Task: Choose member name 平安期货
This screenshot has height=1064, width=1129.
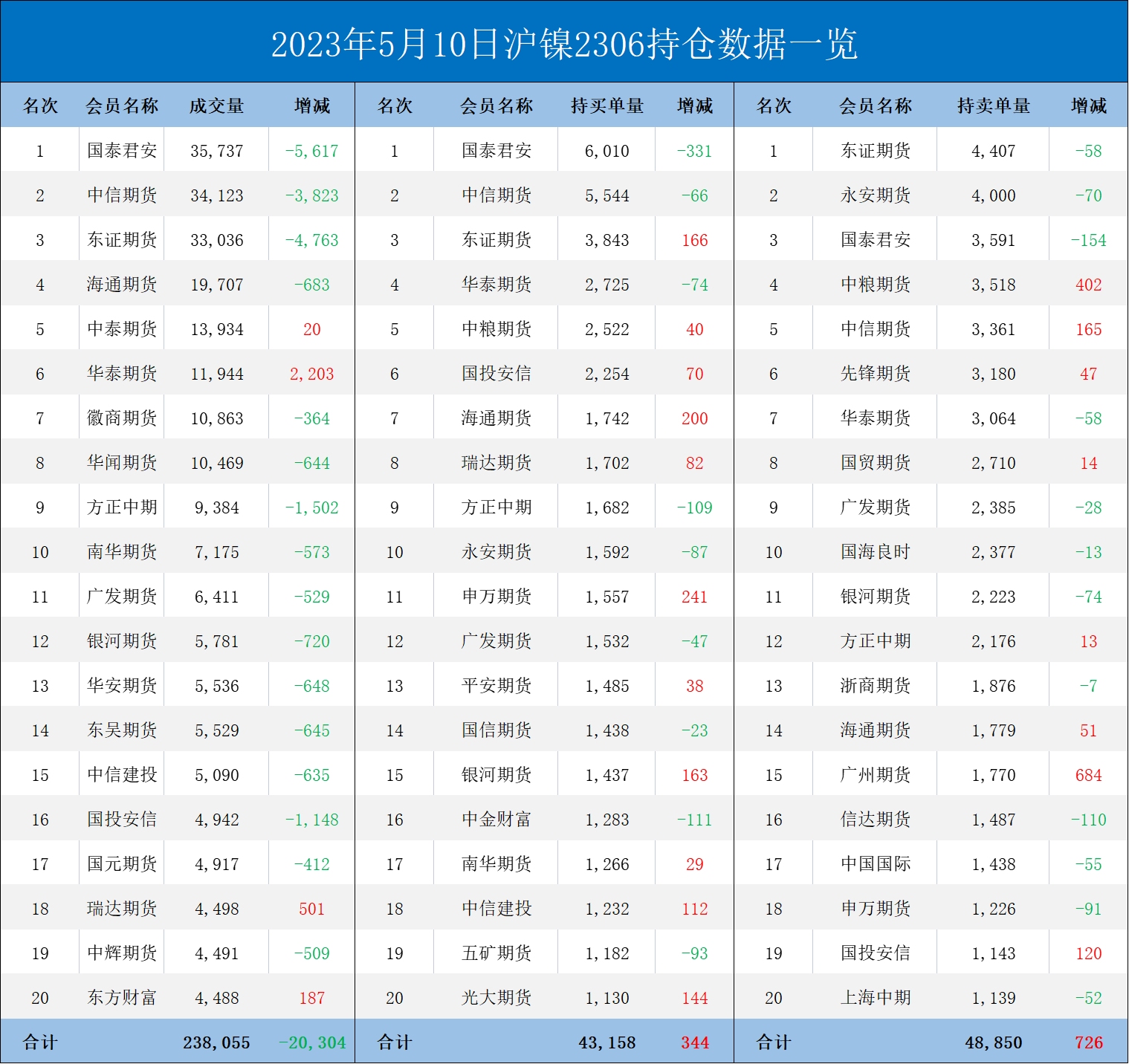Action: [496, 685]
